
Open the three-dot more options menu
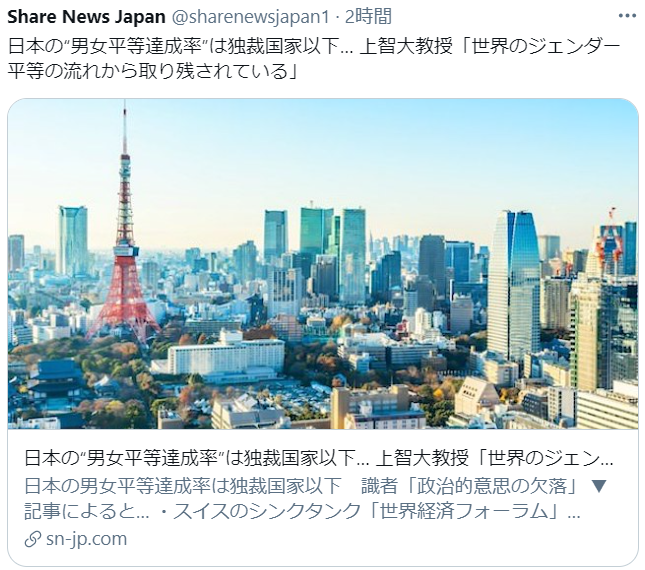click(x=627, y=16)
